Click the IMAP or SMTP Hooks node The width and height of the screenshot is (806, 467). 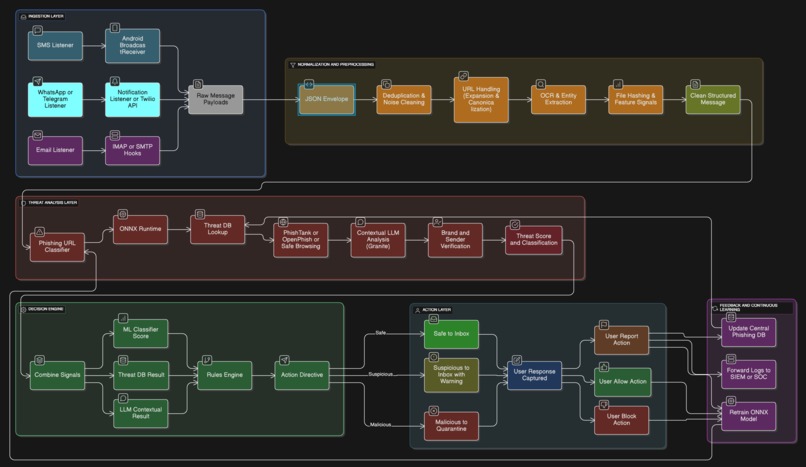132,150
